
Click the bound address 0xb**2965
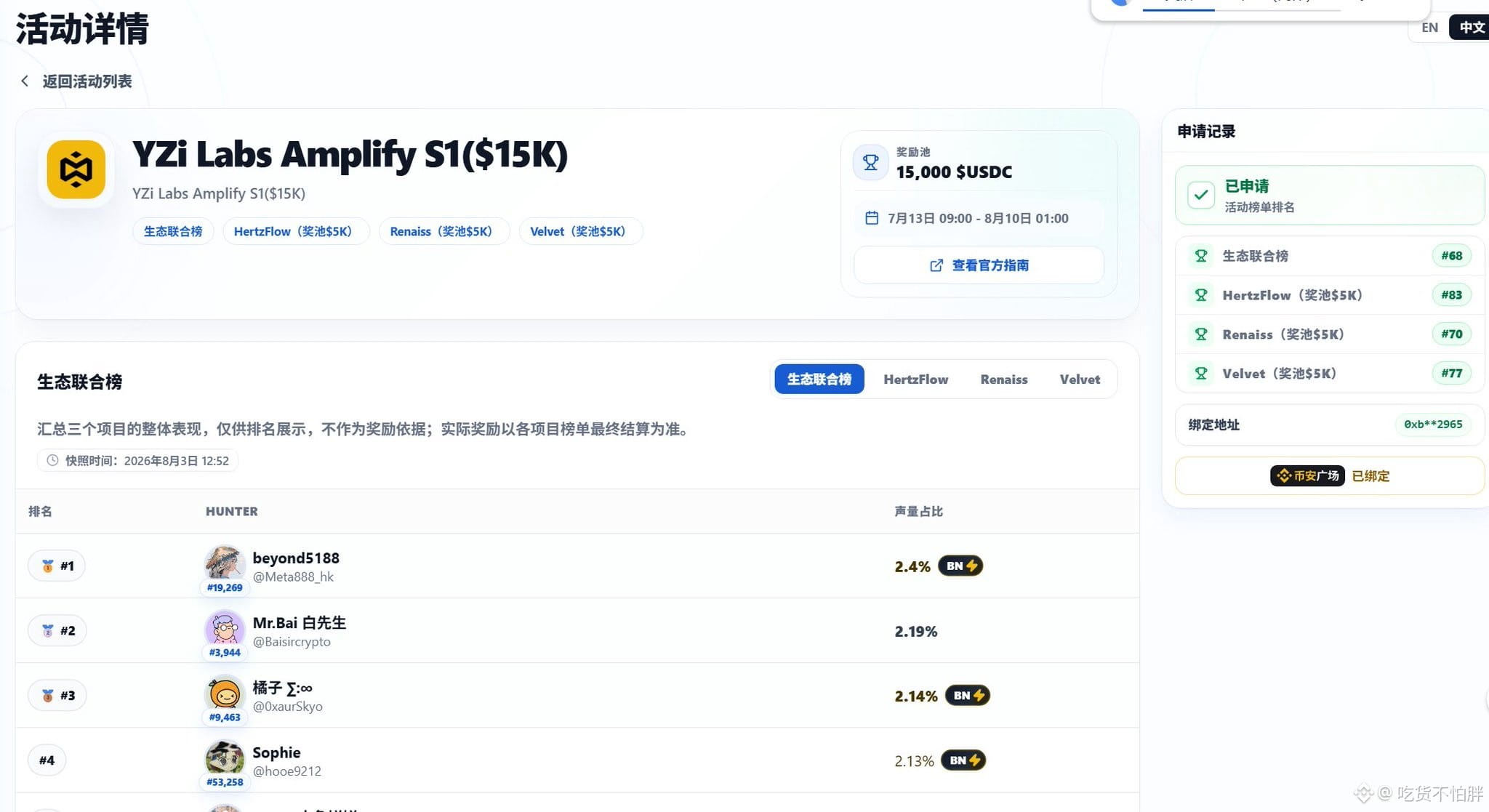[x=1433, y=425]
